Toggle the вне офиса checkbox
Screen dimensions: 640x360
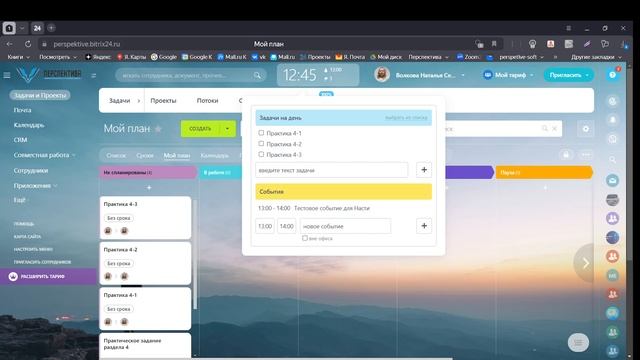pos(304,238)
